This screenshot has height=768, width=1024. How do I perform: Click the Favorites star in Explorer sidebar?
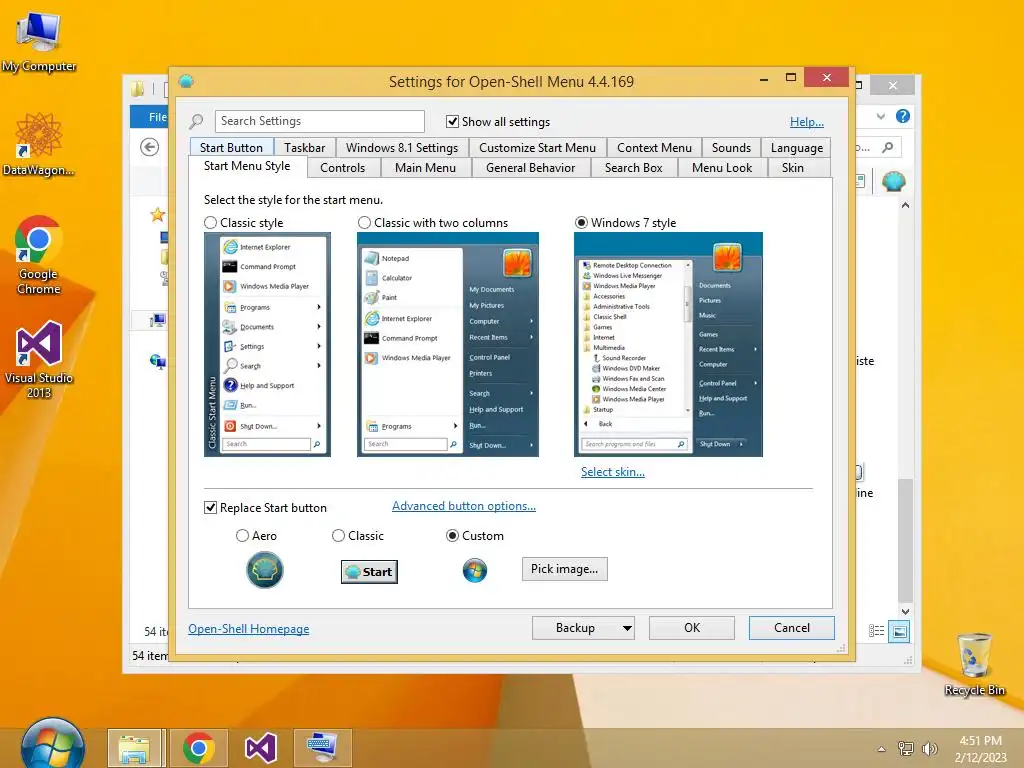coord(157,214)
